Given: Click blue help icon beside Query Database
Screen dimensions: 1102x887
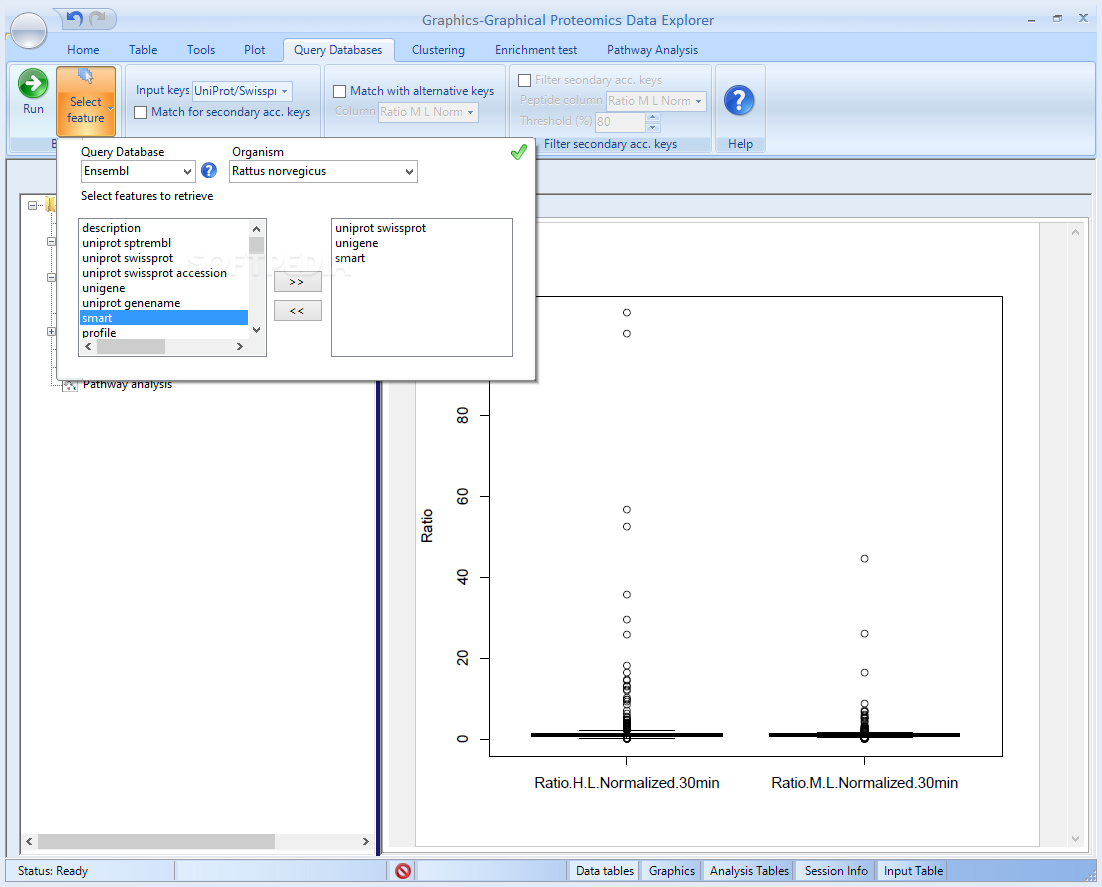Looking at the screenshot, I should tap(209, 170).
